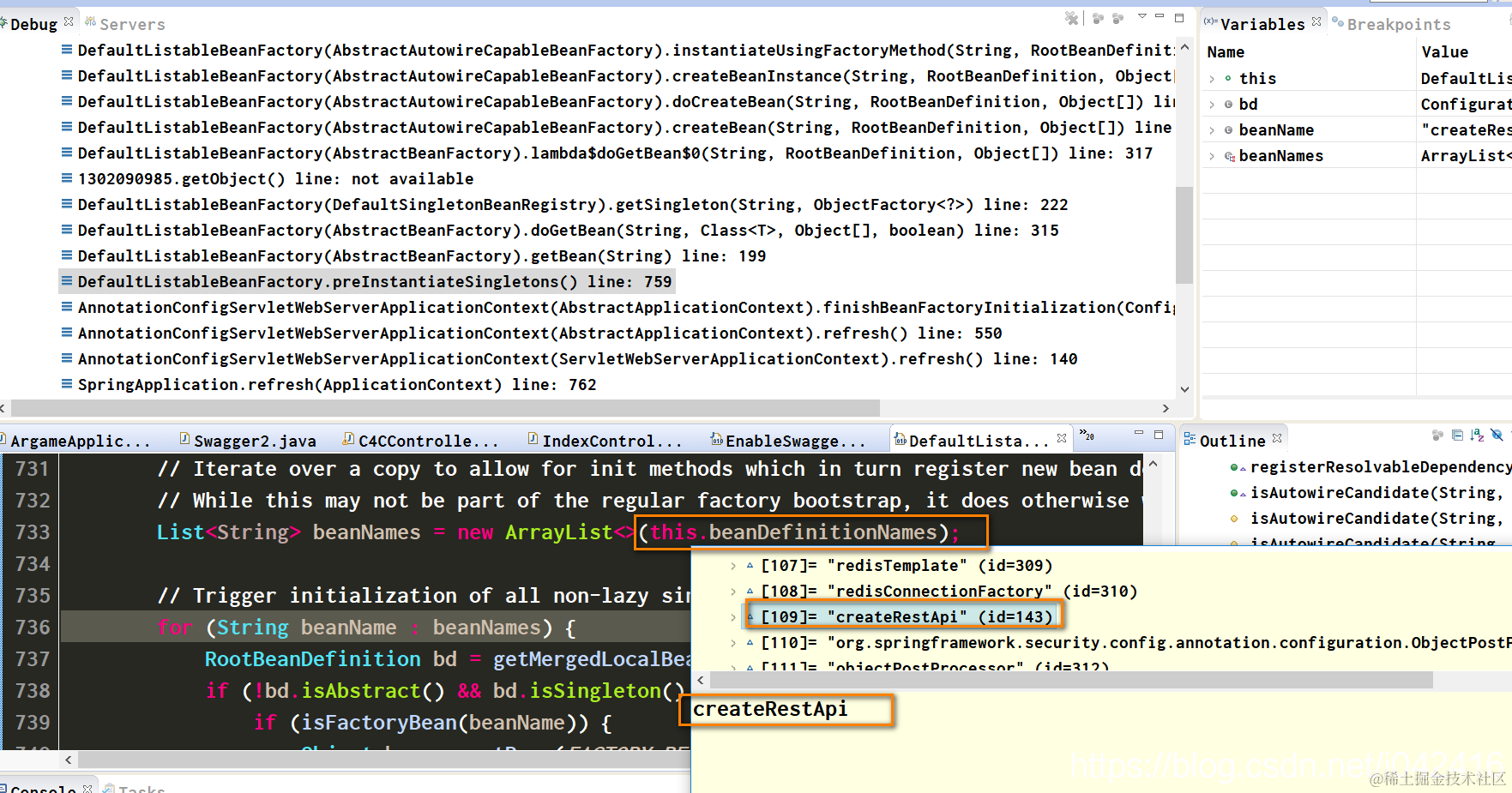
Task: Expand entry [109] "createRestApi"
Action: tap(733, 617)
